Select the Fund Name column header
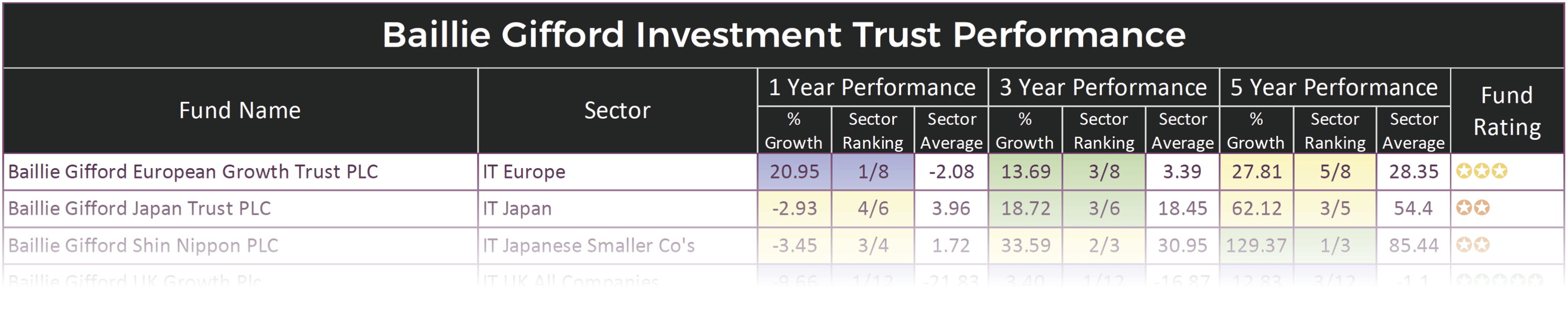The image size is (1568, 330). 240,111
